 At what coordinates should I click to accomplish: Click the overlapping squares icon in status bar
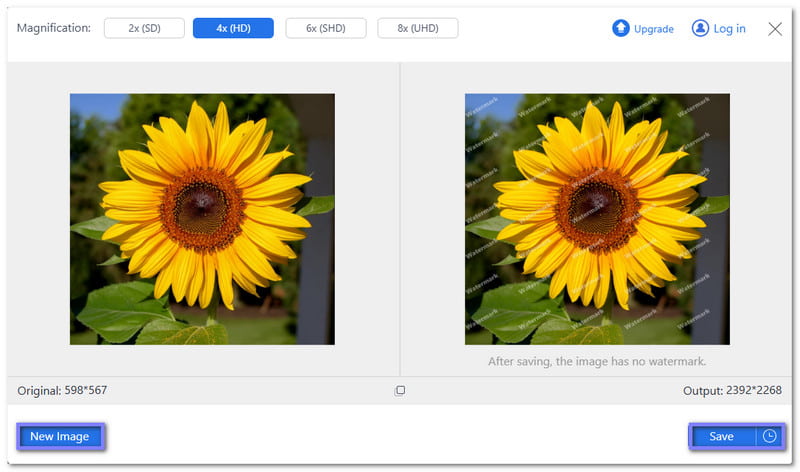(x=400, y=391)
